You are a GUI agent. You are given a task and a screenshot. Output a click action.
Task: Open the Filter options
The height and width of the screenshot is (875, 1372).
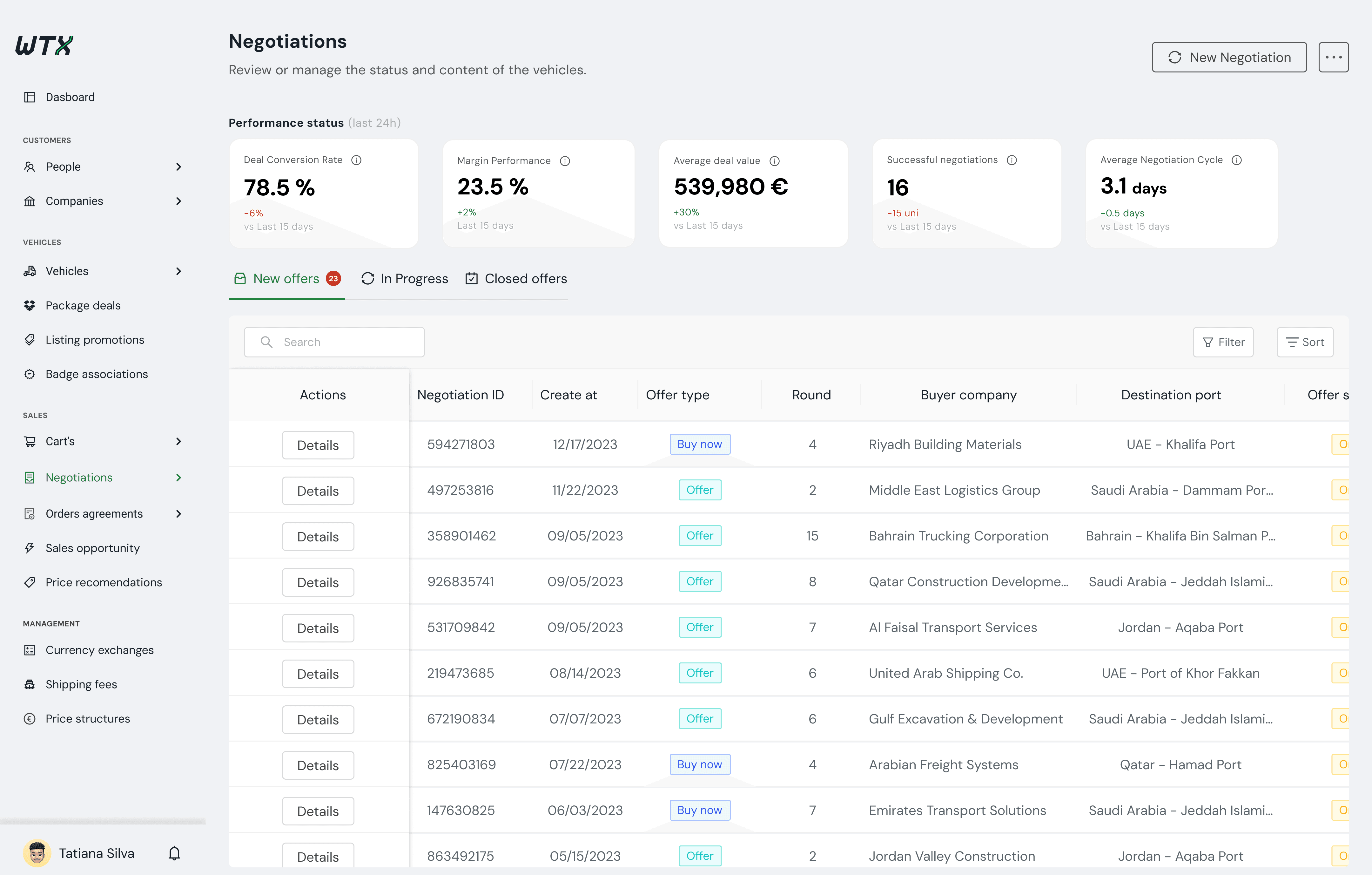coord(1223,342)
